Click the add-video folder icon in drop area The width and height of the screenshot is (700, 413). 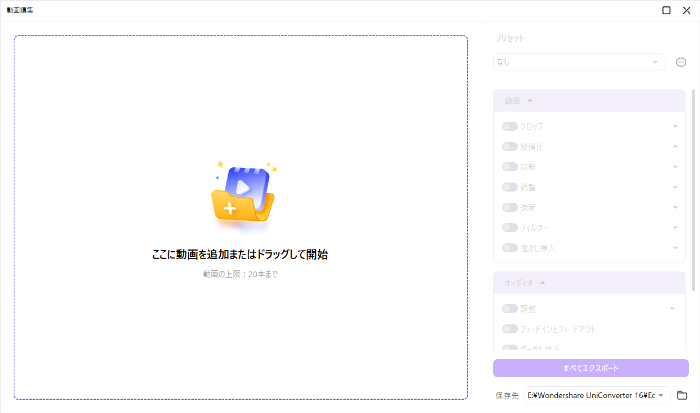[243, 195]
